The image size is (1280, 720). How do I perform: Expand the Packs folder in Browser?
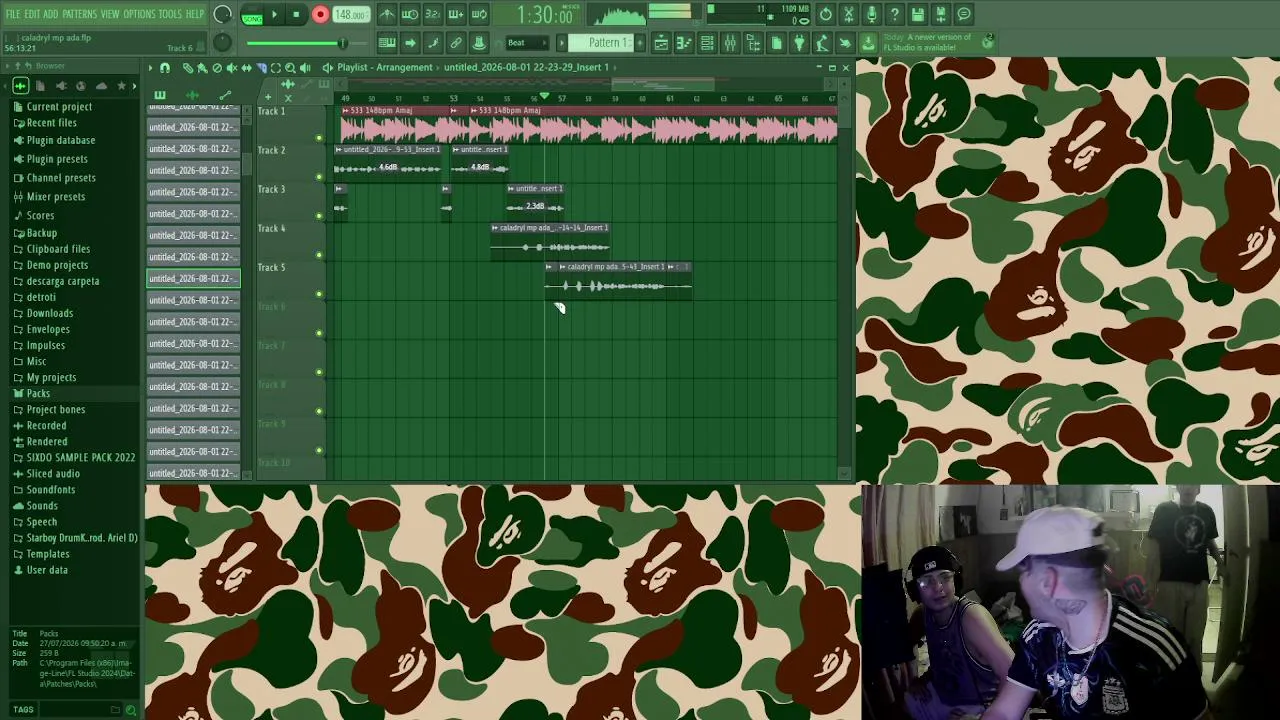pyautogui.click(x=38, y=393)
